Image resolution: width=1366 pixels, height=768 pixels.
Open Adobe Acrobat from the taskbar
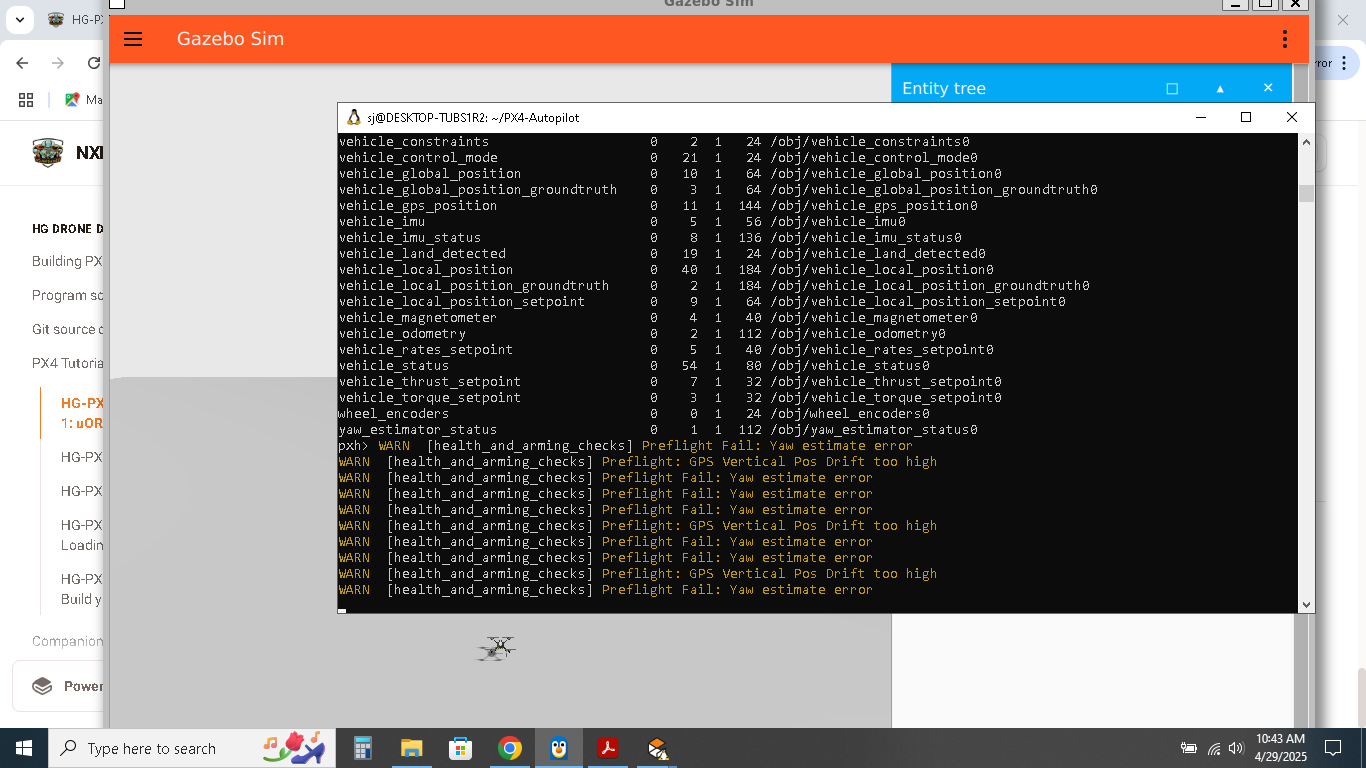[x=608, y=748]
